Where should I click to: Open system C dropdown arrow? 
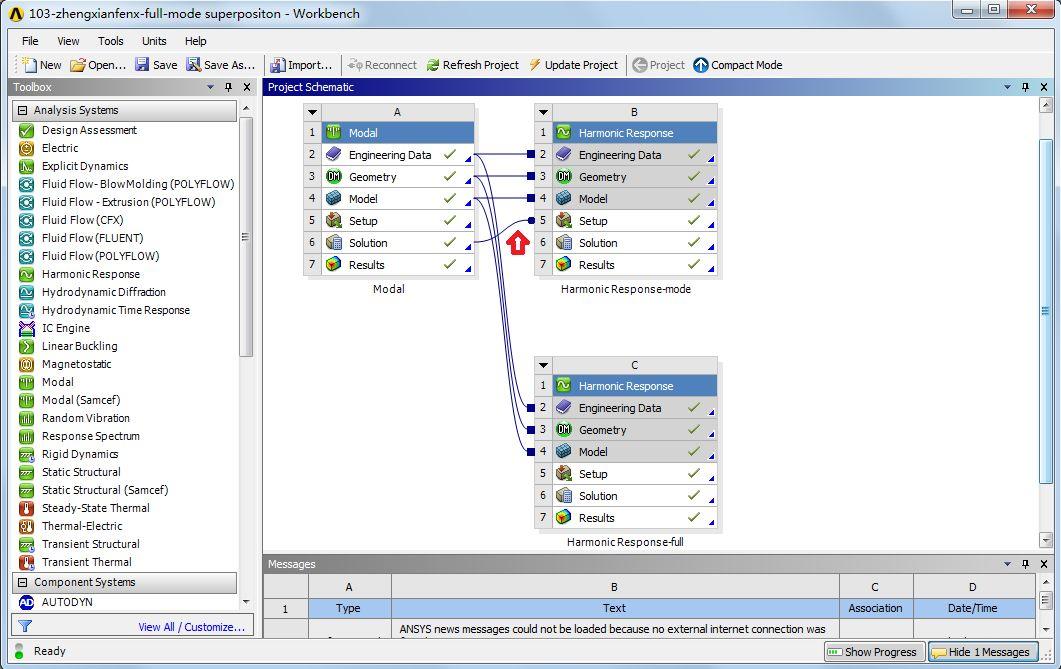[543, 365]
